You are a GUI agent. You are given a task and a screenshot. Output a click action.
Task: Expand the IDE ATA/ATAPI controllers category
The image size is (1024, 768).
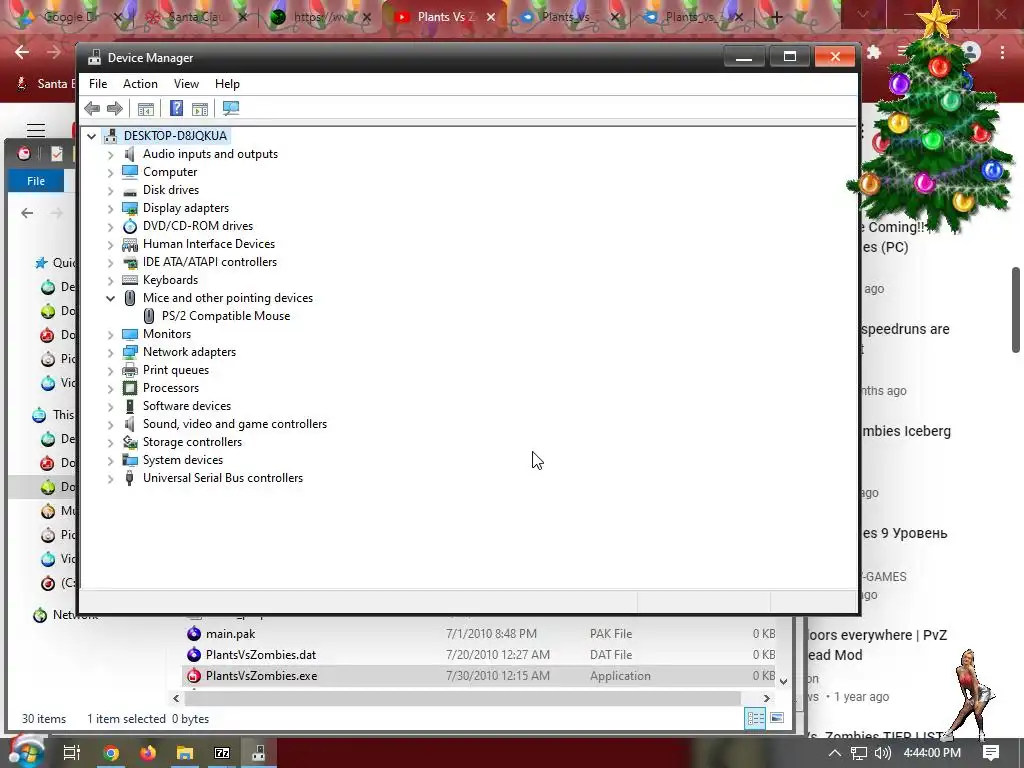[110, 263]
